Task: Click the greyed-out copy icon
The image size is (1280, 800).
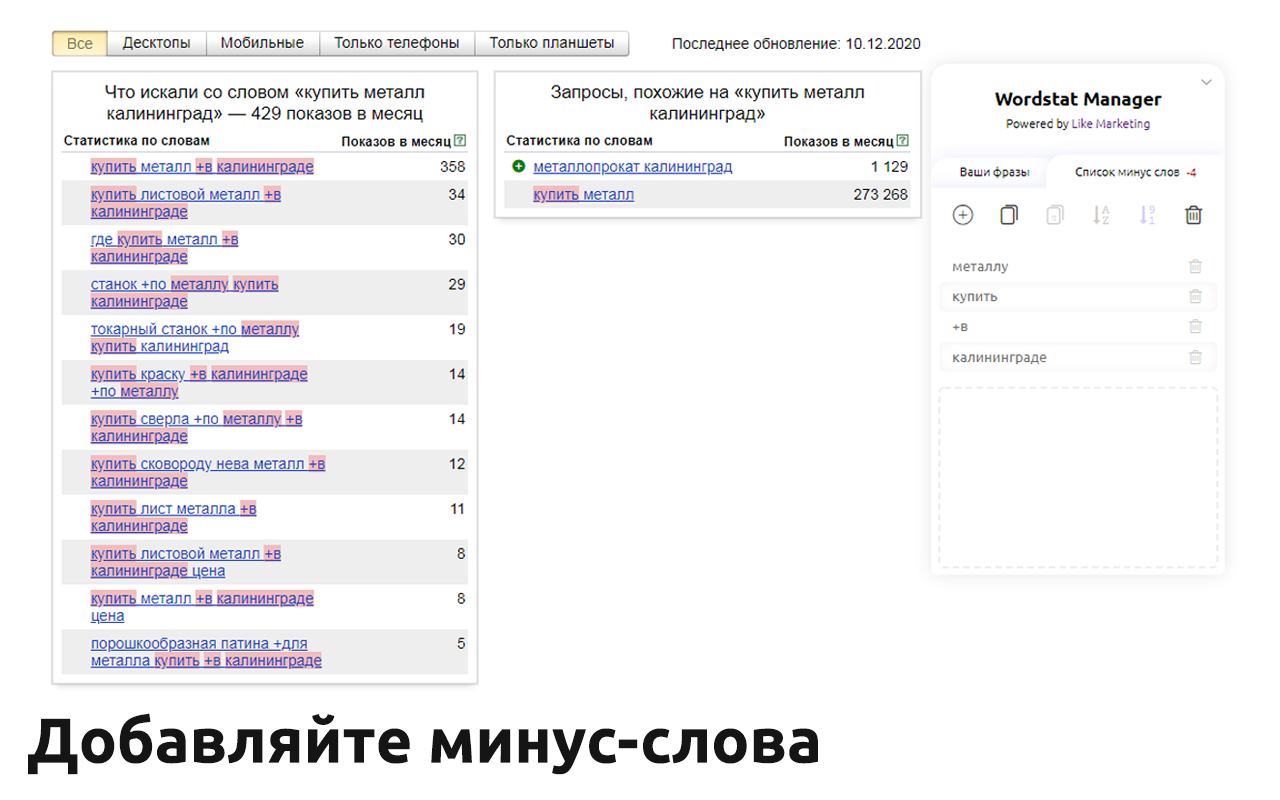Action: 1054,215
